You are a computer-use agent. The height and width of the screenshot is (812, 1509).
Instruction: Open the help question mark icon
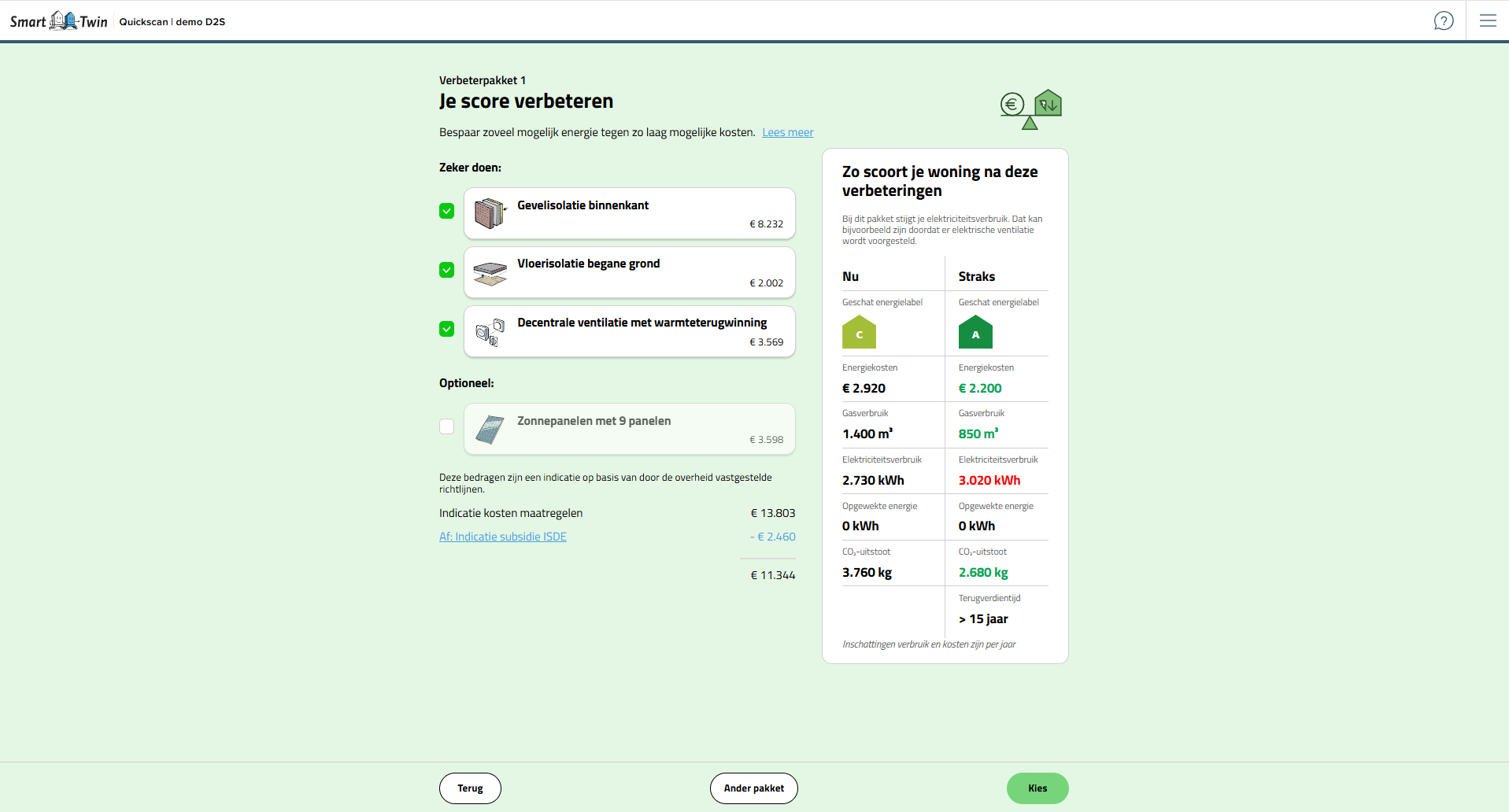tap(1443, 21)
